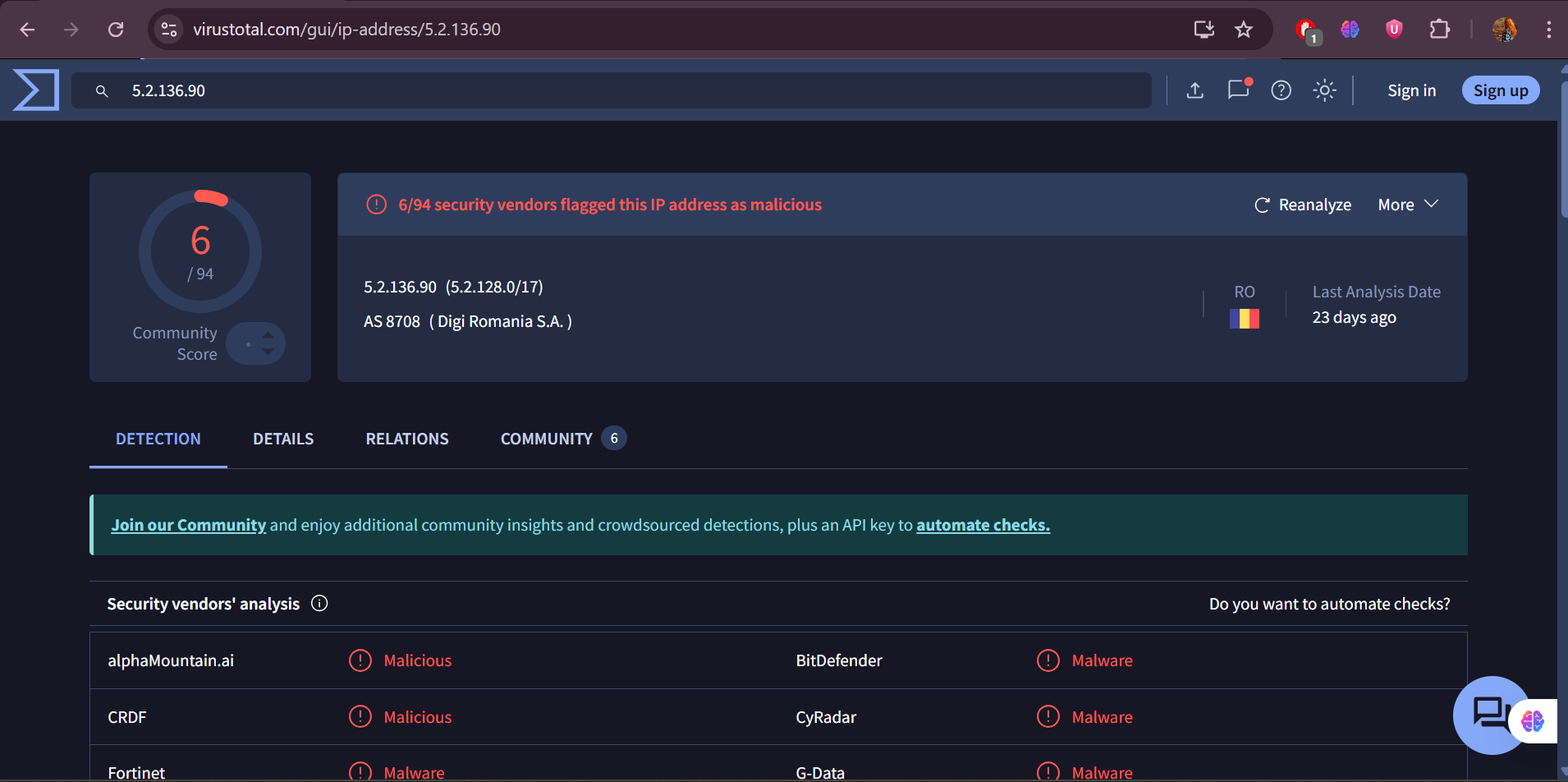Expand the More options dropdown
1568x782 pixels.
pos(1407,205)
